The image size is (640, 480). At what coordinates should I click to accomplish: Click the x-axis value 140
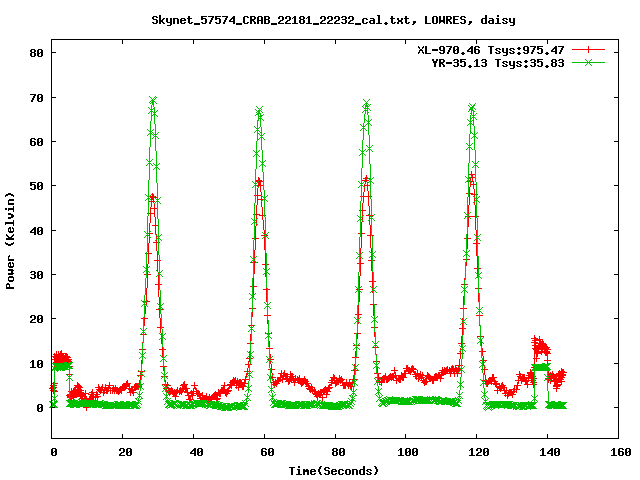(x=550, y=452)
